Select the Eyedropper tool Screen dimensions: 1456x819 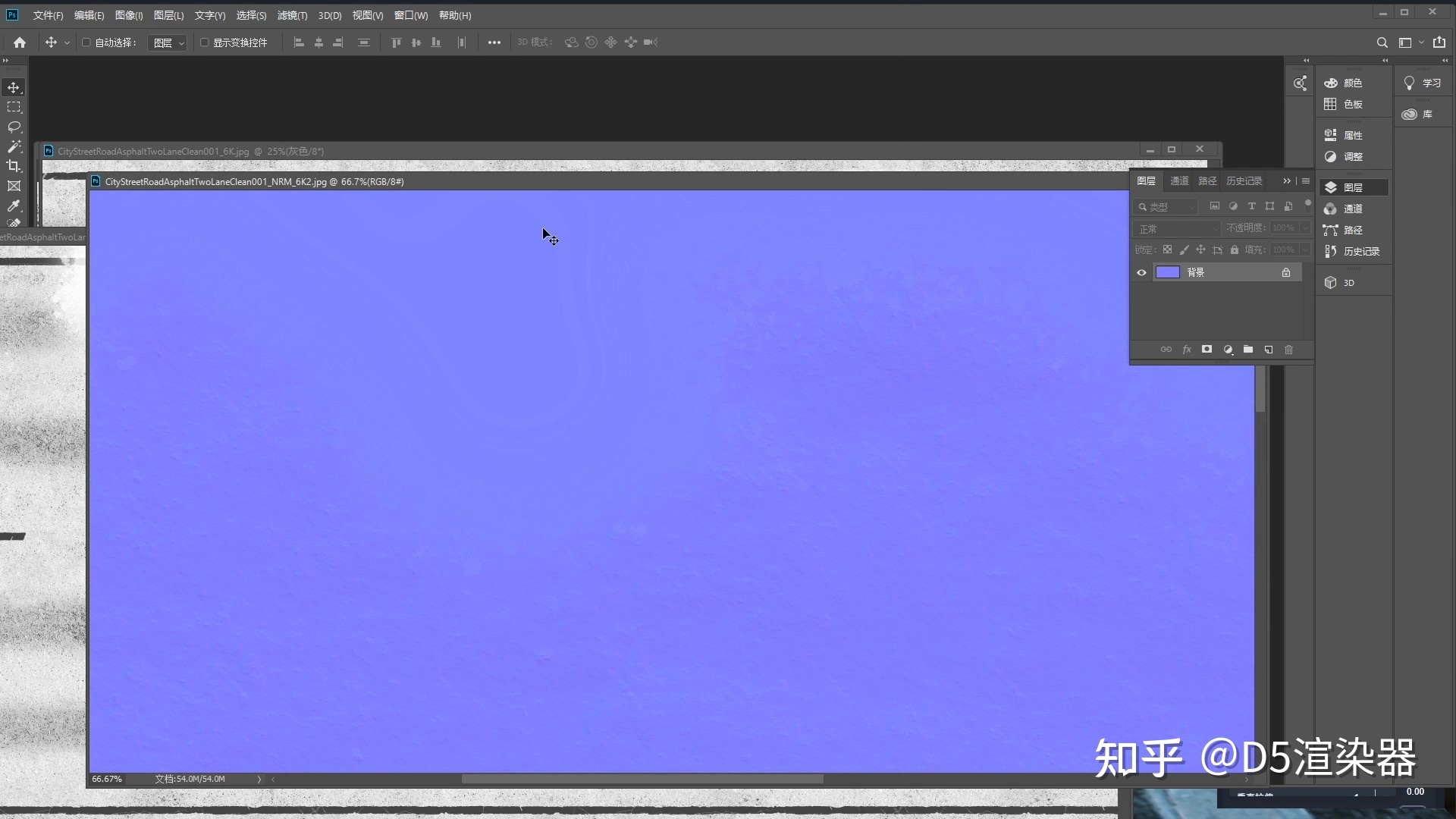(14, 206)
